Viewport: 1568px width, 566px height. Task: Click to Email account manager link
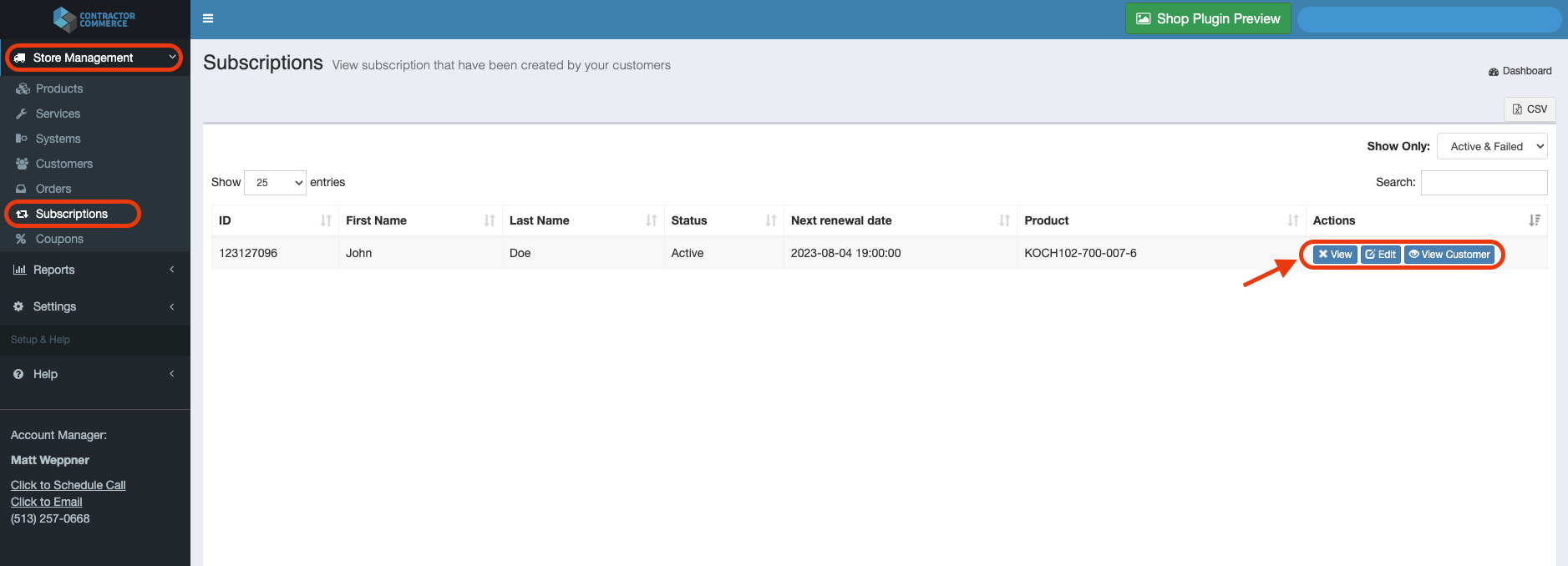[47, 502]
